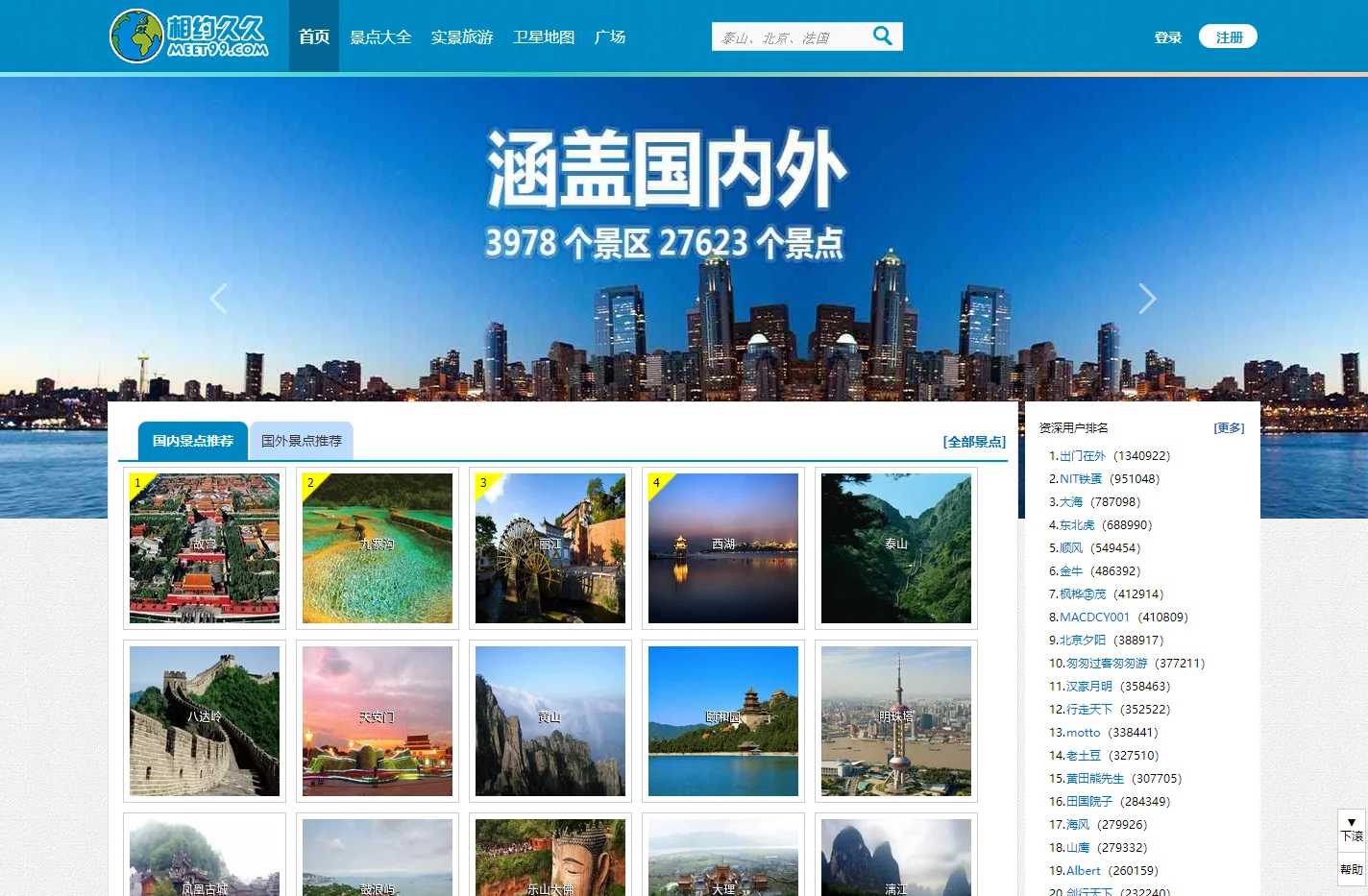Screen dimensions: 1368x896
Task: Open the 黄山 thumbnail
Action: pyautogui.click(x=550, y=721)
